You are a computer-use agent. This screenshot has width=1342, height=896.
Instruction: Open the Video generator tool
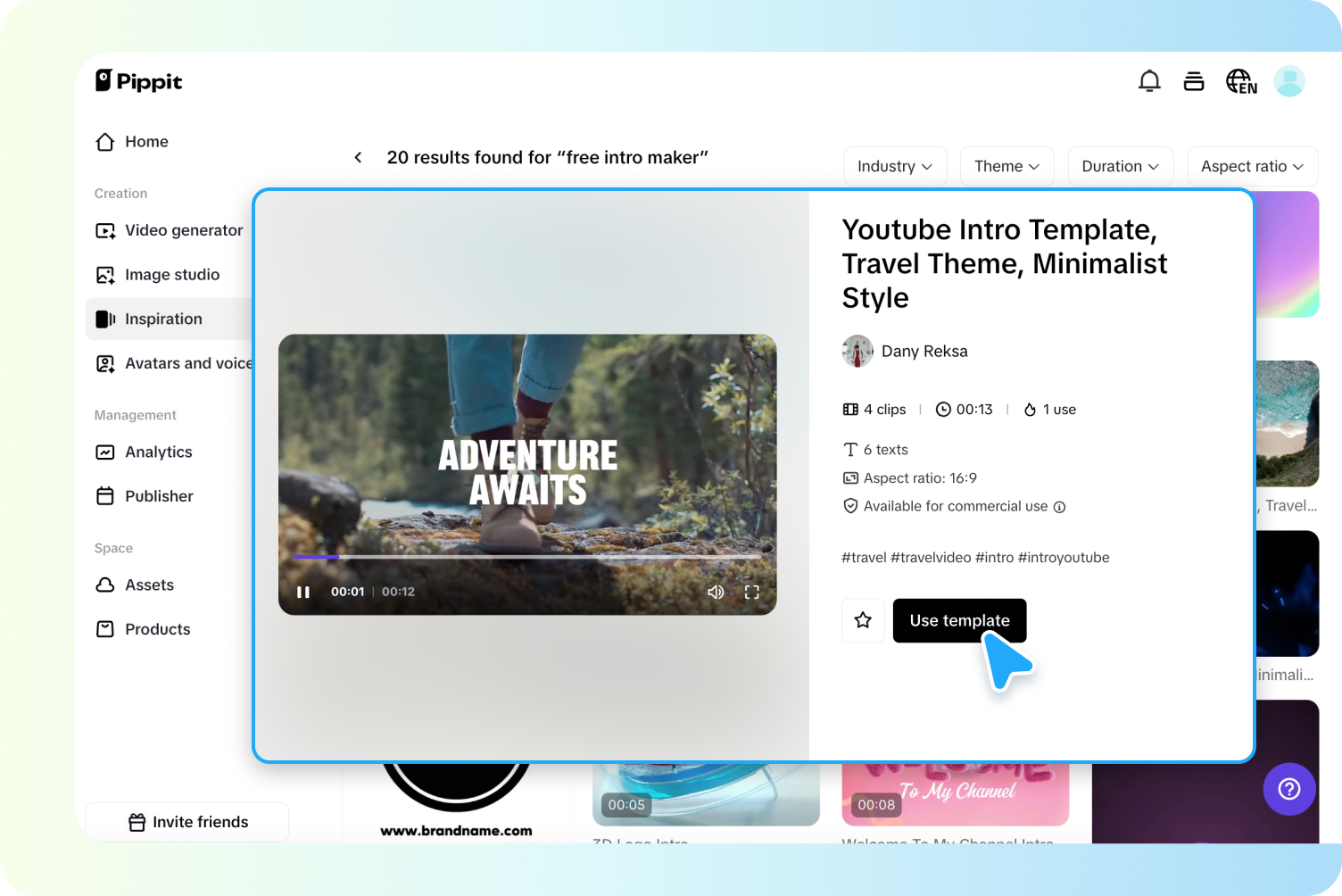point(183,230)
